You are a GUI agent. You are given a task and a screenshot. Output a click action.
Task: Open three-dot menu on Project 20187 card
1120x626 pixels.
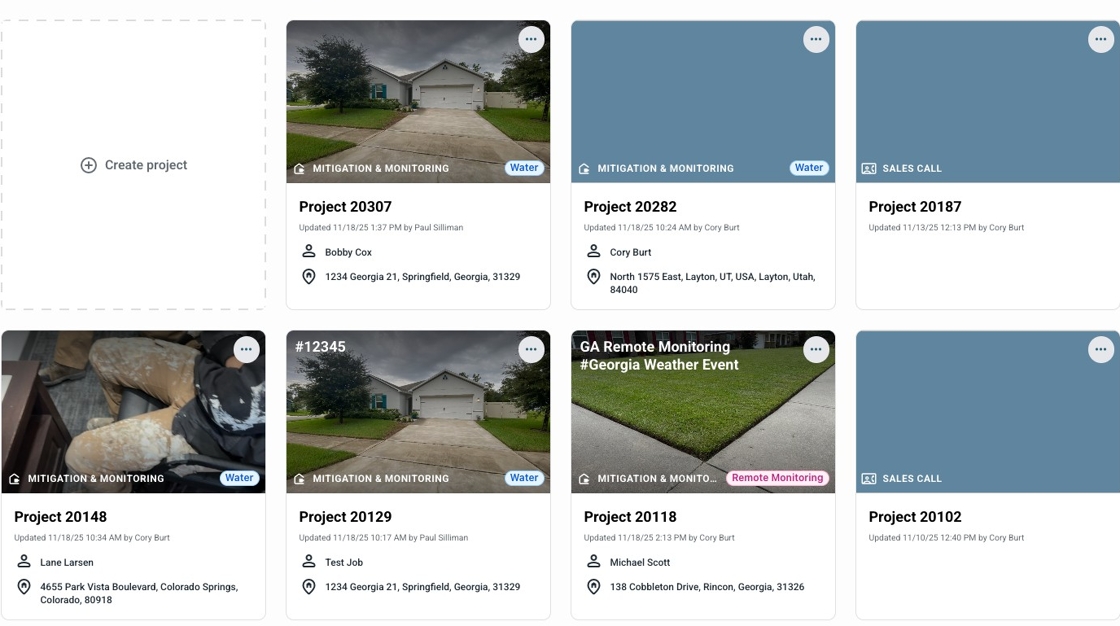pos(1101,39)
